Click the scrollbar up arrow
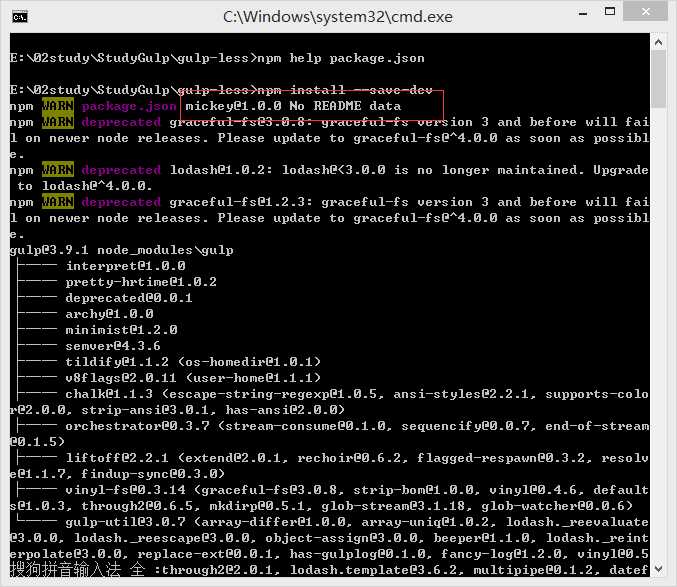Viewport: 677px width, 587px height. (658, 42)
